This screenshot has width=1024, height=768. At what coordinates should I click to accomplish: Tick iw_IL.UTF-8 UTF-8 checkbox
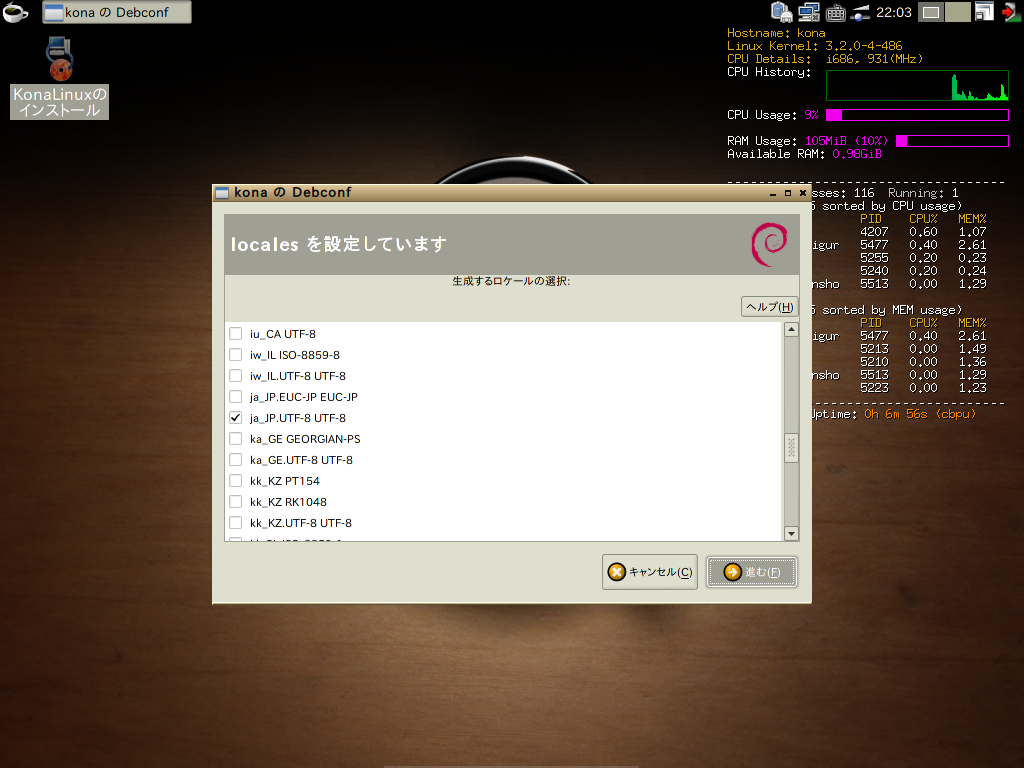coord(236,376)
